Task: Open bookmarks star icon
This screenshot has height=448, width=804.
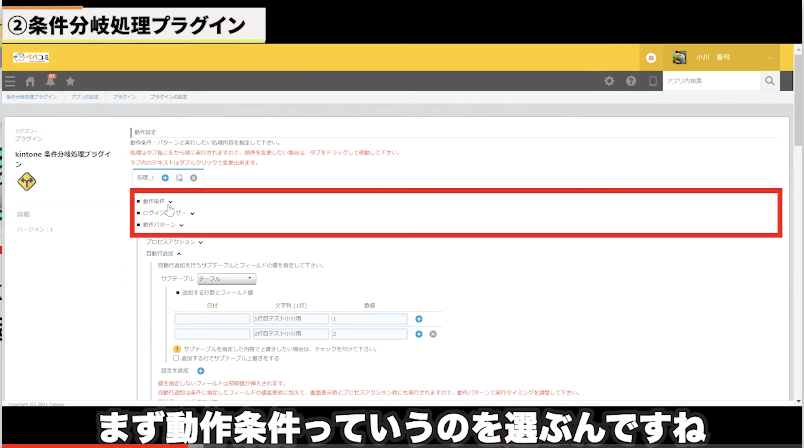Action: click(x=70, y=81)
